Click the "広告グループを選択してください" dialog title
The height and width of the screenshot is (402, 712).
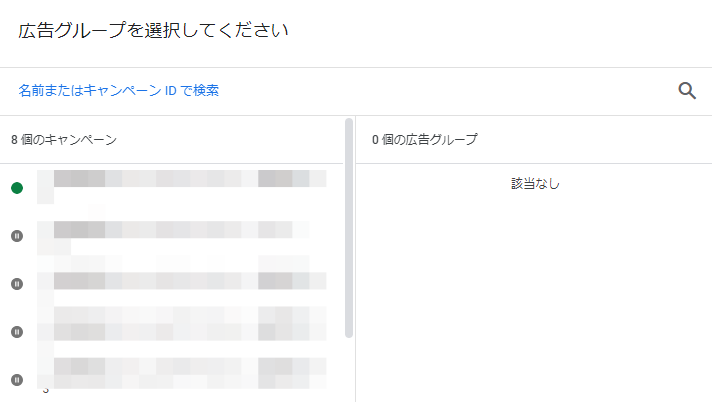pyautogui.click(x=154, y=31)
